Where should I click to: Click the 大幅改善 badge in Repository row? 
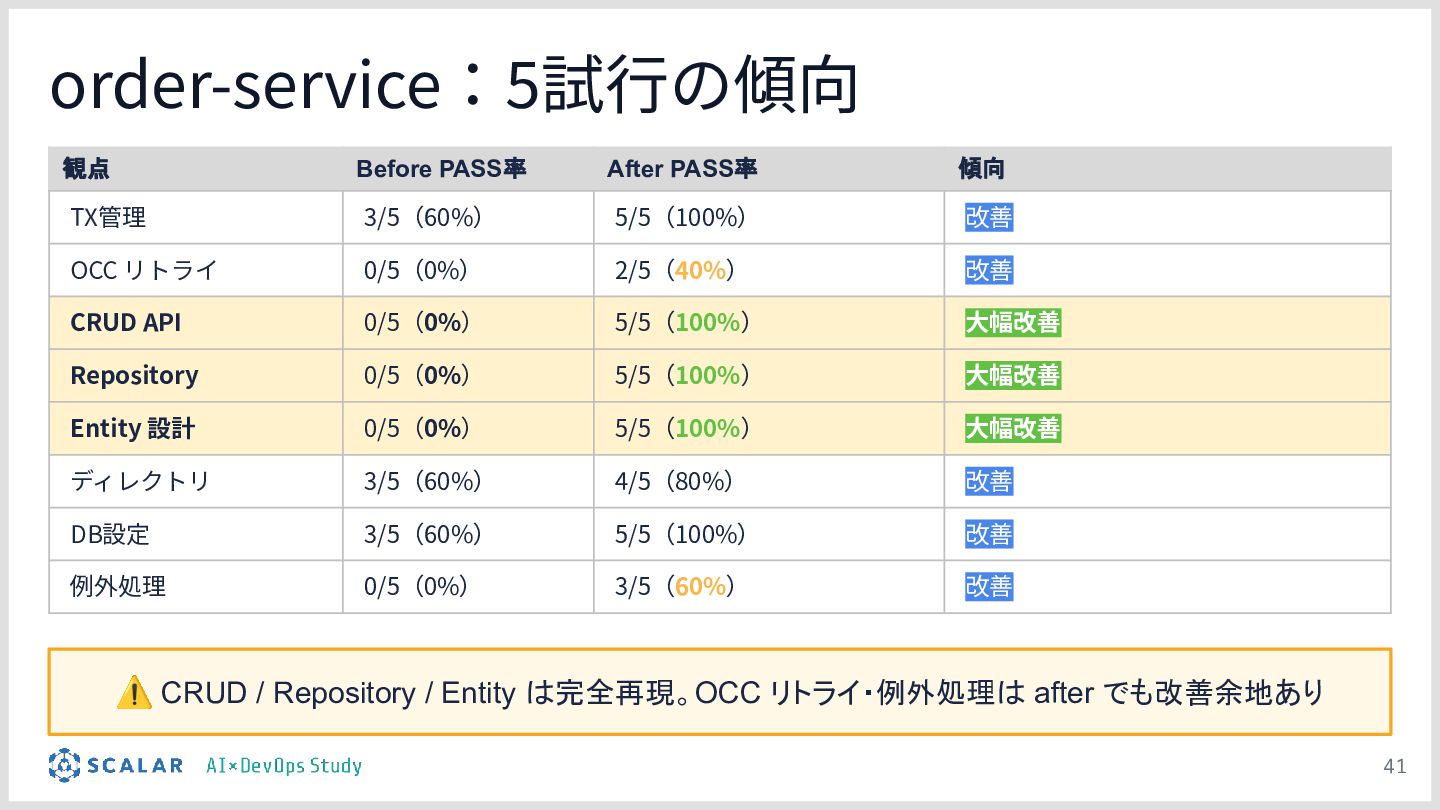coord(1012,376)
